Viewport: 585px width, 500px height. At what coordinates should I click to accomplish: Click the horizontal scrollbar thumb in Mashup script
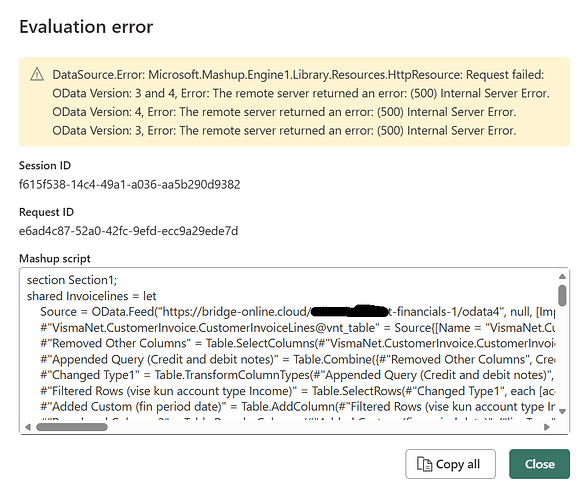click(x=72, y=427)
